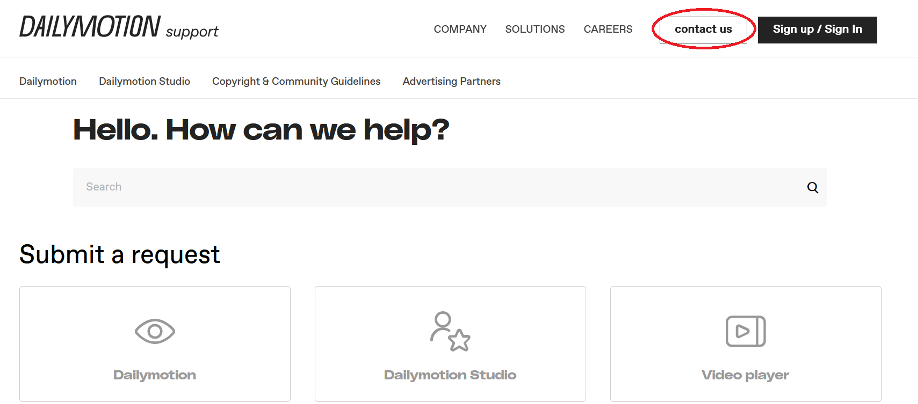Open the COMPANY menu
The width and height of the screenshot is (918, 404).
point(460,29)
